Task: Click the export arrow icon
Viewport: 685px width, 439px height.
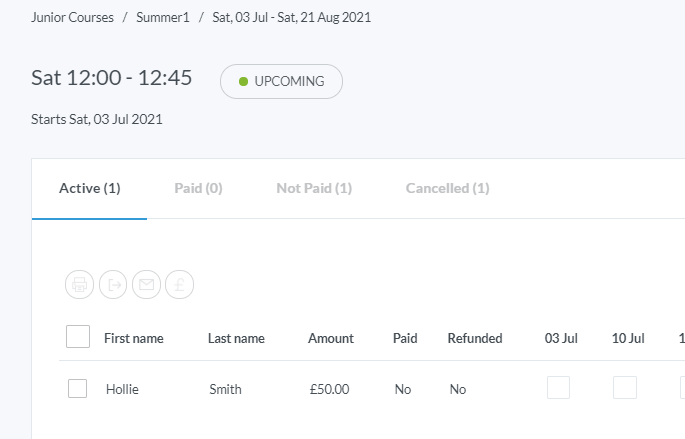Action: tap(113, 285)
